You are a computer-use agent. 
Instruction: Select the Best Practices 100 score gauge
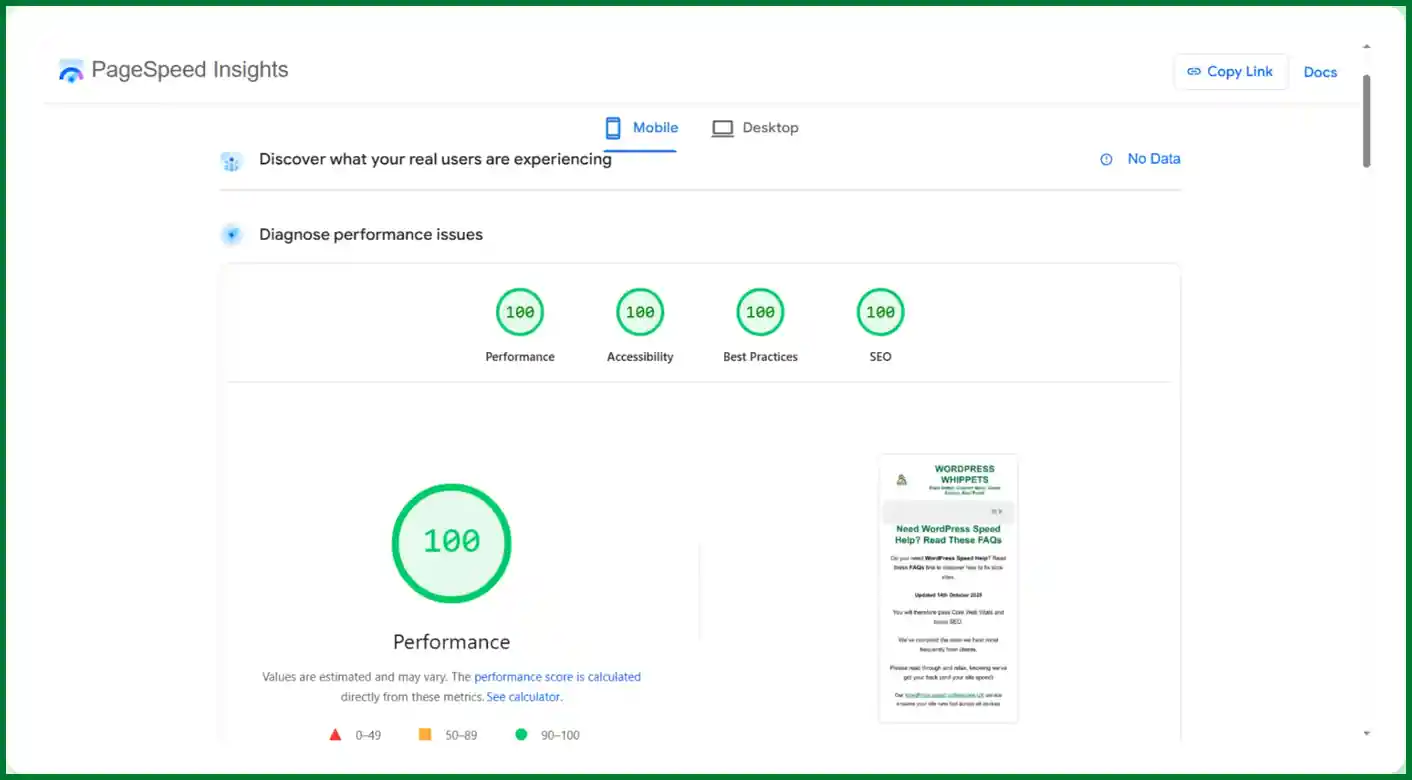760,313
